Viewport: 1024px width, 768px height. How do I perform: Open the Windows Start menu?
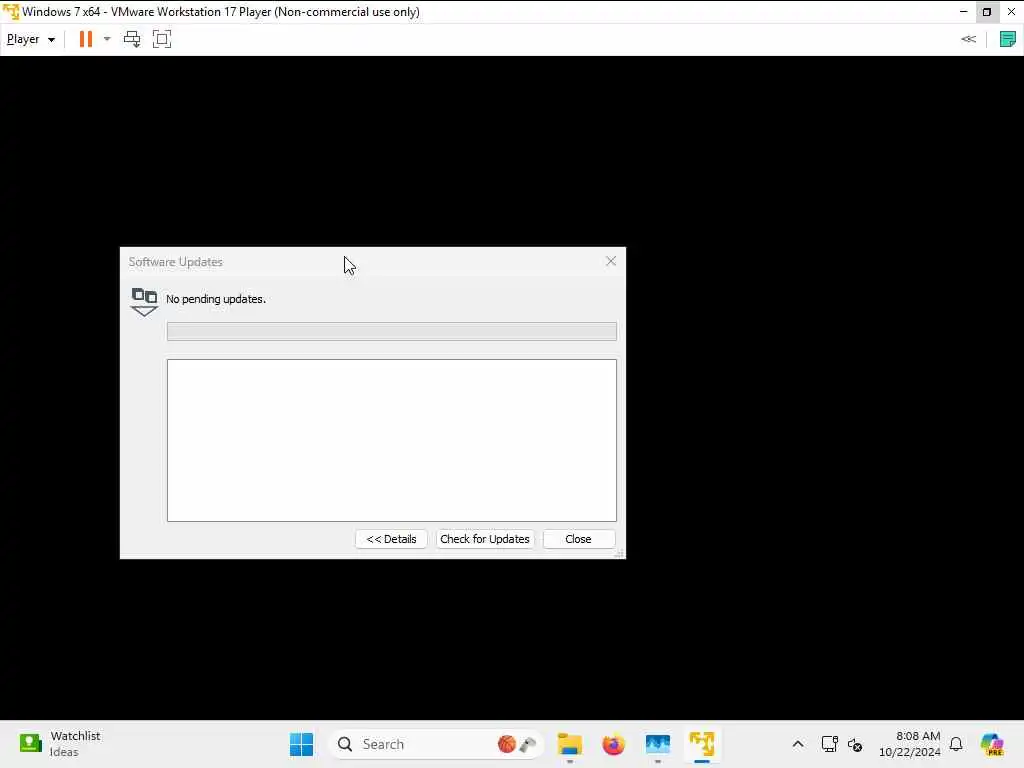tap(301, 744)
